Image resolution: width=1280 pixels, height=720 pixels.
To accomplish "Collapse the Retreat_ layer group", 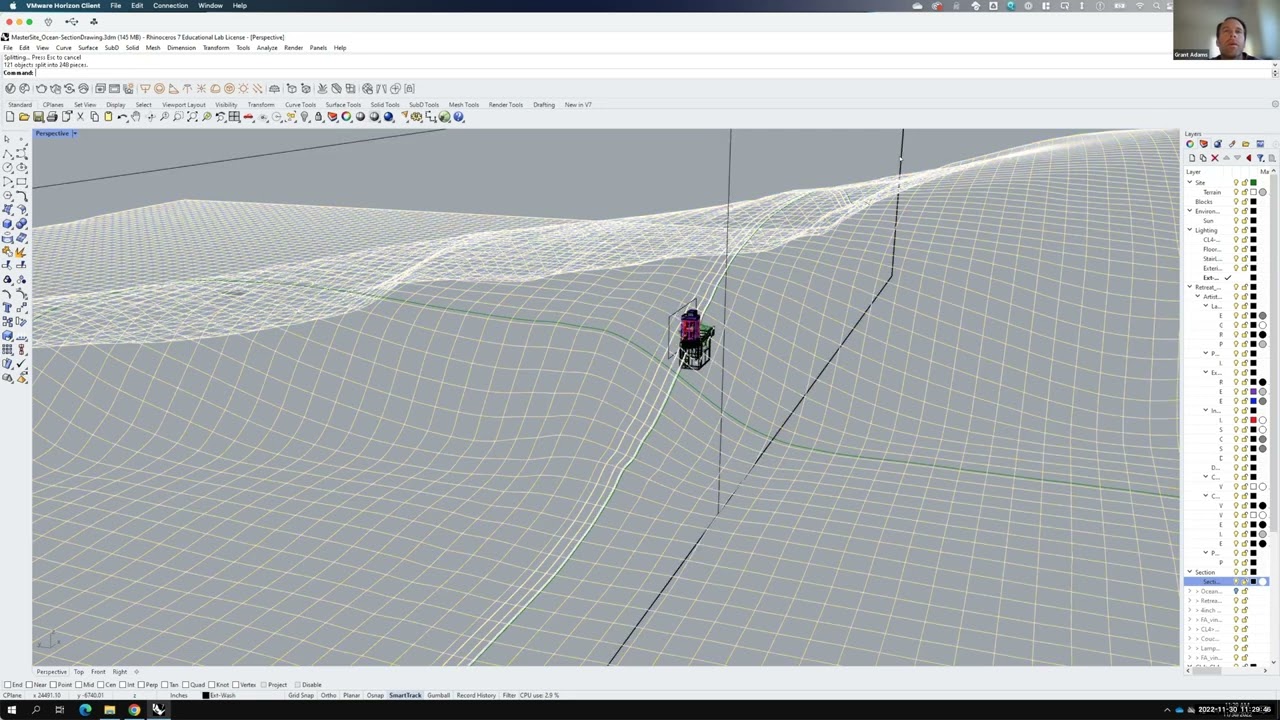I will [1190, 287].
